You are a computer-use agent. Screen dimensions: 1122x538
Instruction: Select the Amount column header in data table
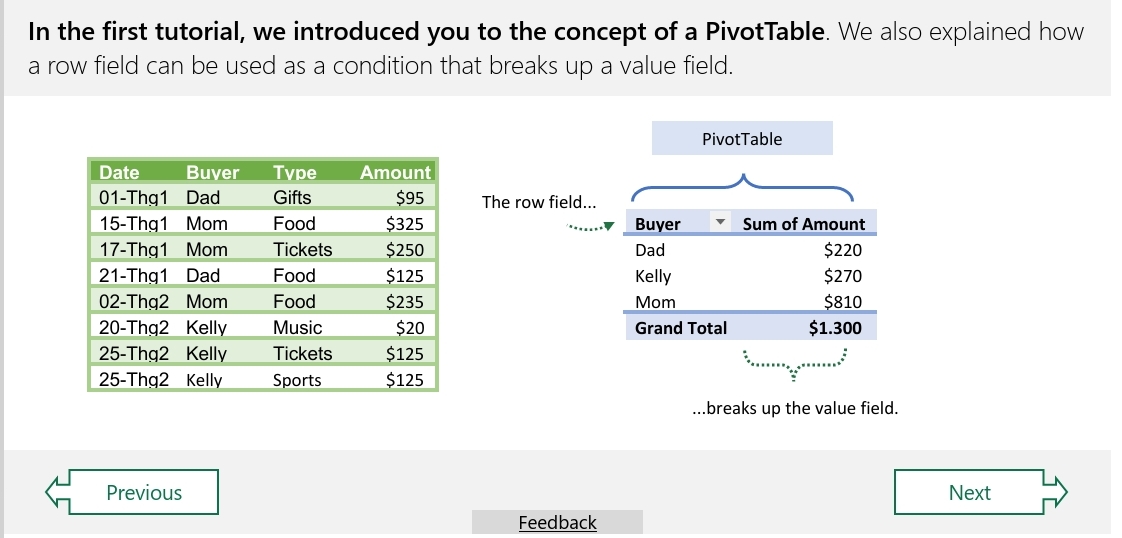click(x=395, y=172)
